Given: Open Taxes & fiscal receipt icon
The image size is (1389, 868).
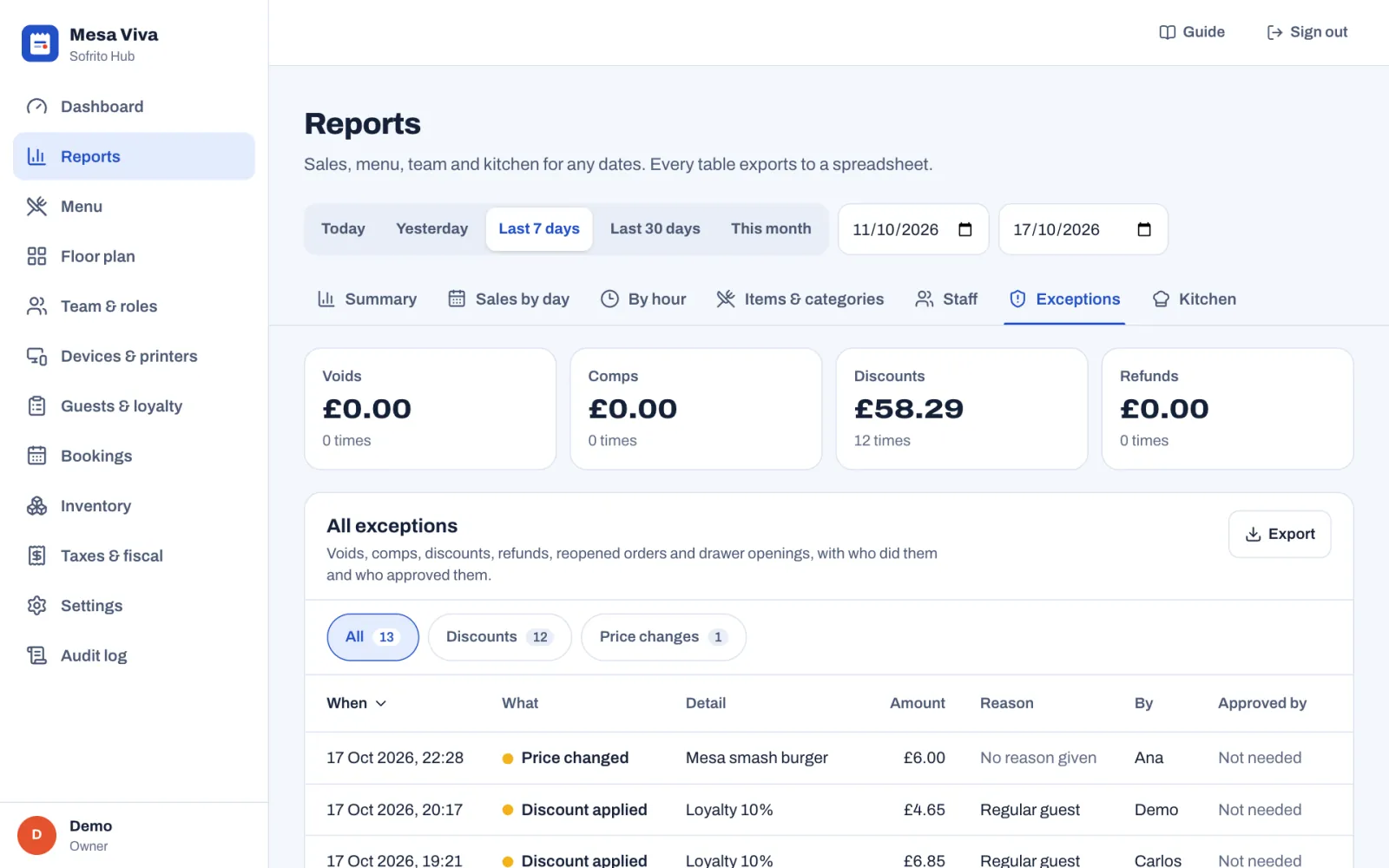Looking at the screenshot, I should (x=36, y=556).
